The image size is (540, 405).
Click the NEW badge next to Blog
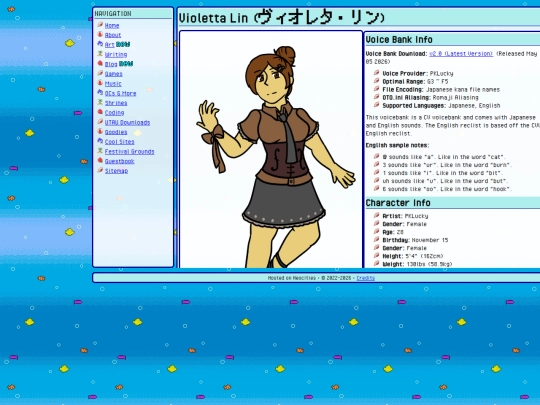pos(126,64)
